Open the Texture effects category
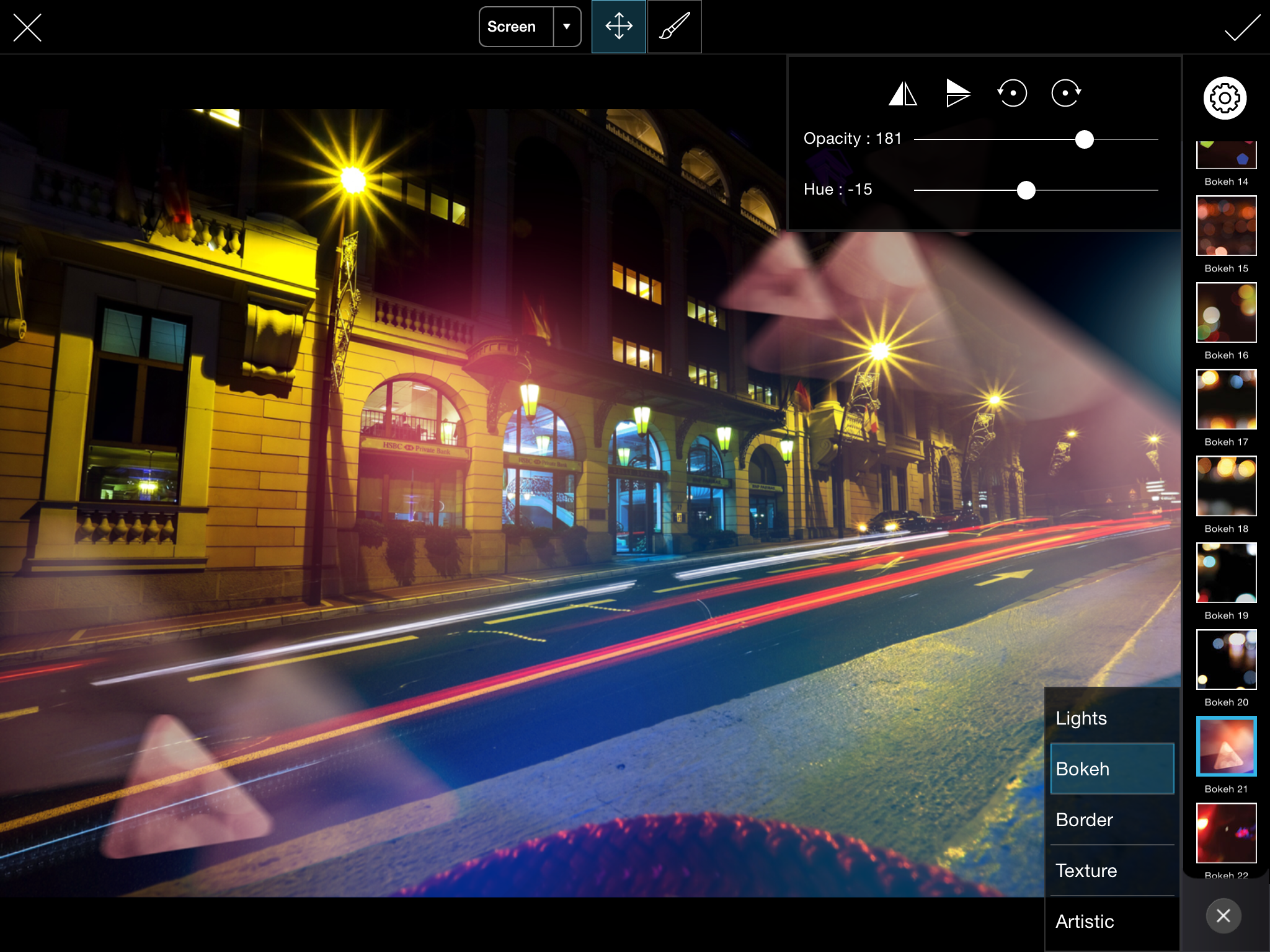The height and width of the screenshot is (952, 1270). (x=1086, y=870)
